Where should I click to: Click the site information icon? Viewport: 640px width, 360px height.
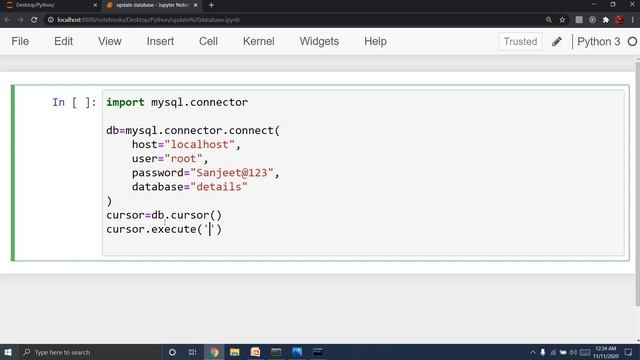click(51, 20)
